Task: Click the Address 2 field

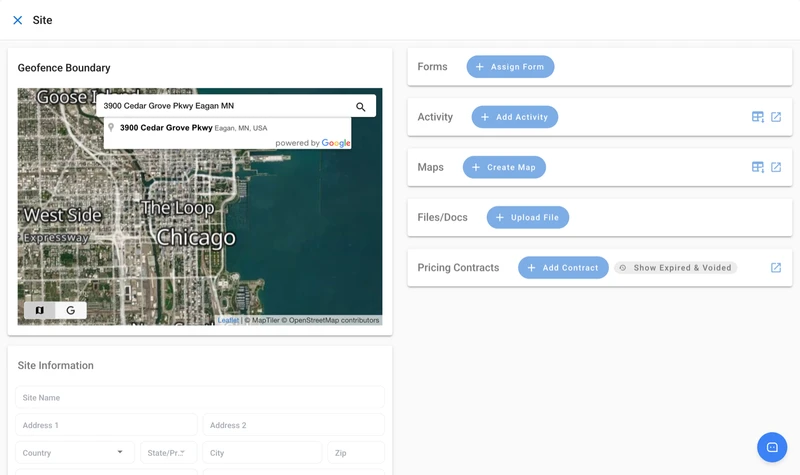Action: coord(293,425)
